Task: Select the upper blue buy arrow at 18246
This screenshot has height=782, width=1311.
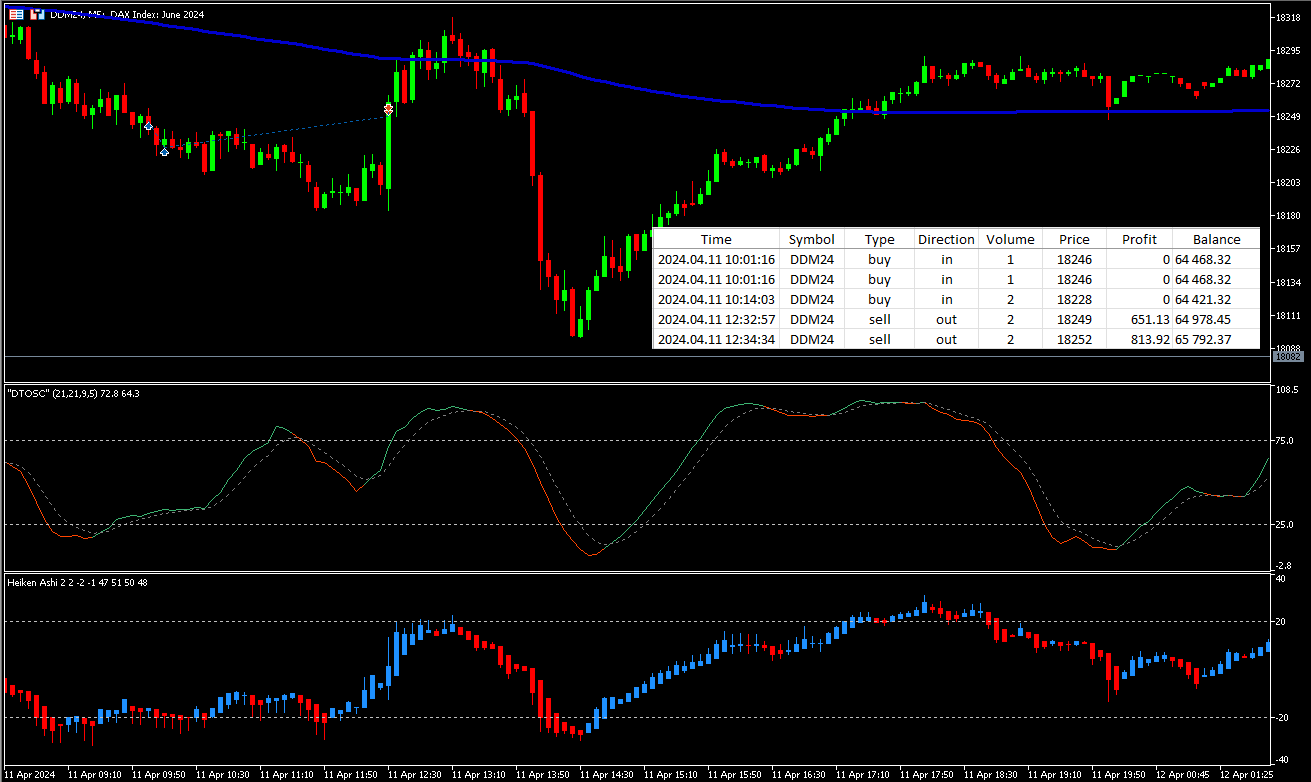Action: [148, 127]
